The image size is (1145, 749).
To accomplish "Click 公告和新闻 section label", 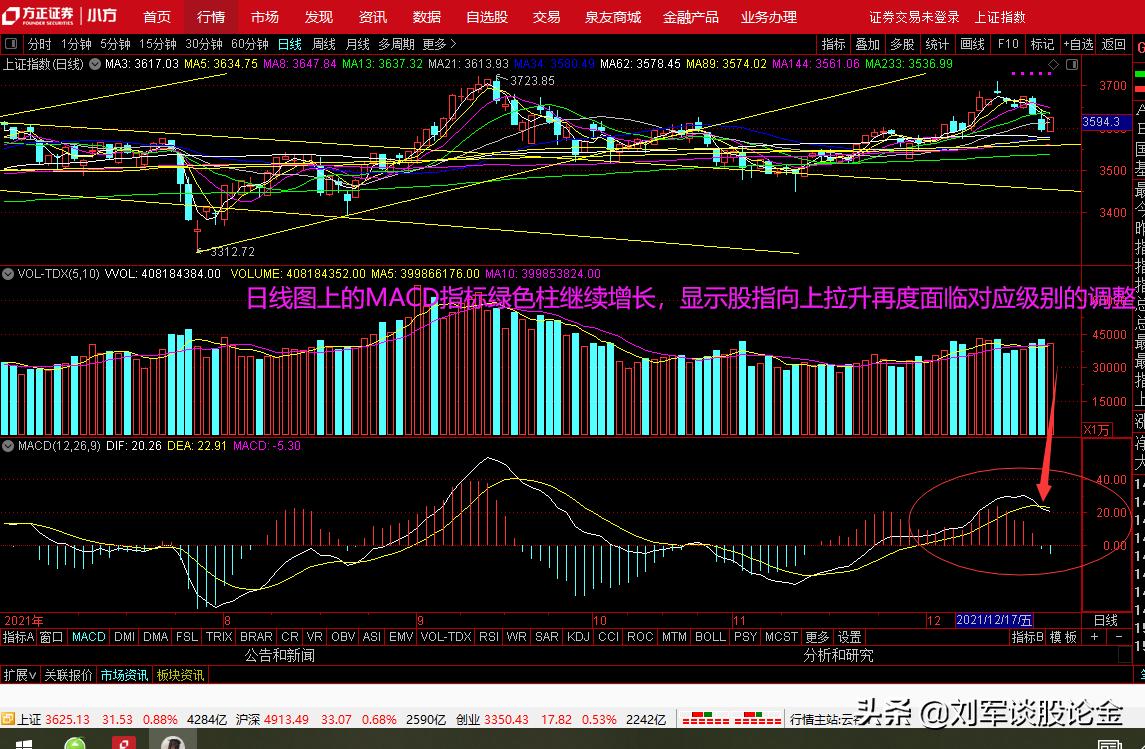I will pyautogui.click(x=280, y=655).
